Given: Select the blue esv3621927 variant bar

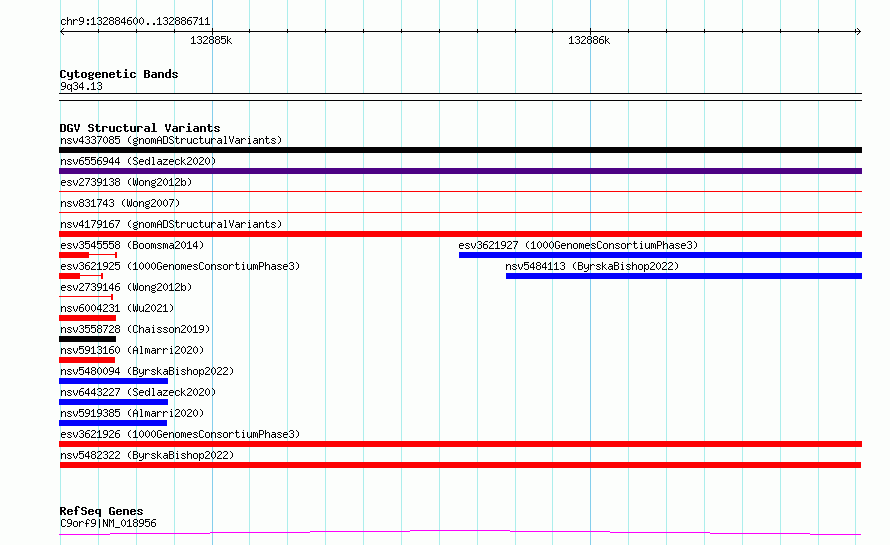Looking at the screenshot, I should (x=660, y=255).
